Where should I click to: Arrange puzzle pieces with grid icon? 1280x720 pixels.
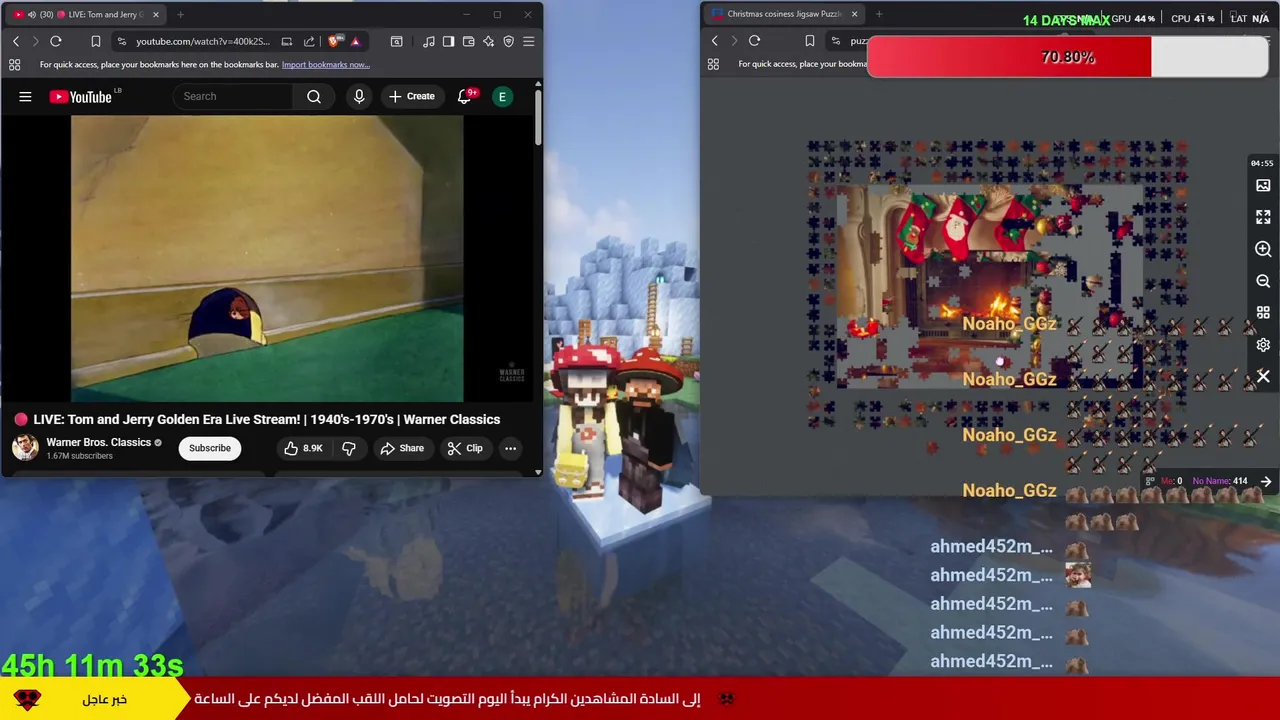pyautogui.click(x=1263, y=313)
